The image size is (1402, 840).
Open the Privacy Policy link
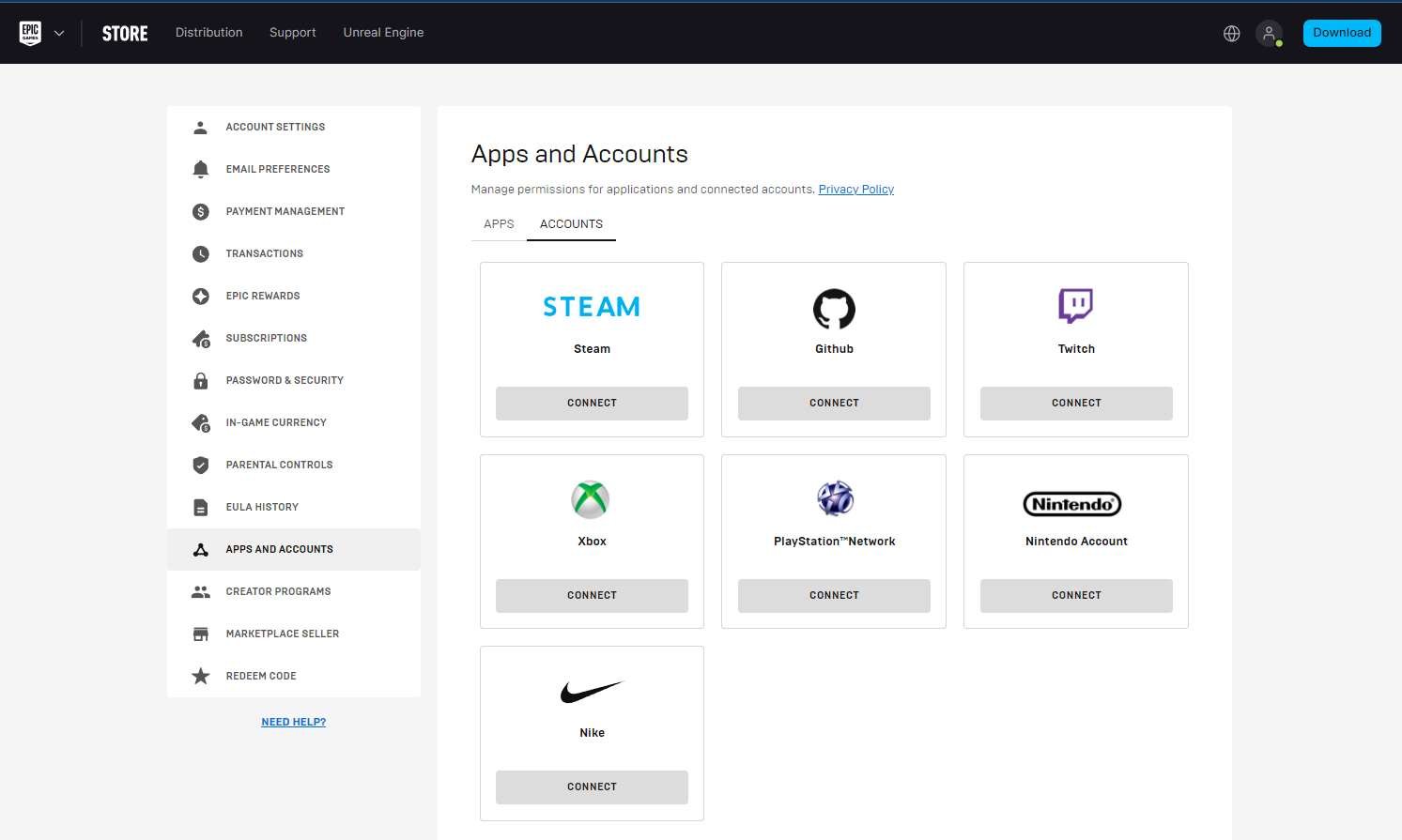tap(855, 190)
